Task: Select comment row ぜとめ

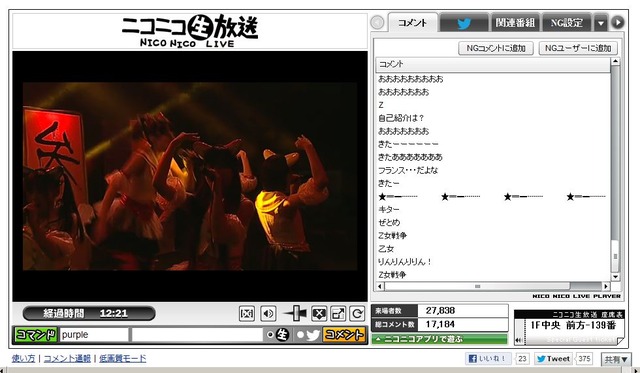Action: point(493,222)
